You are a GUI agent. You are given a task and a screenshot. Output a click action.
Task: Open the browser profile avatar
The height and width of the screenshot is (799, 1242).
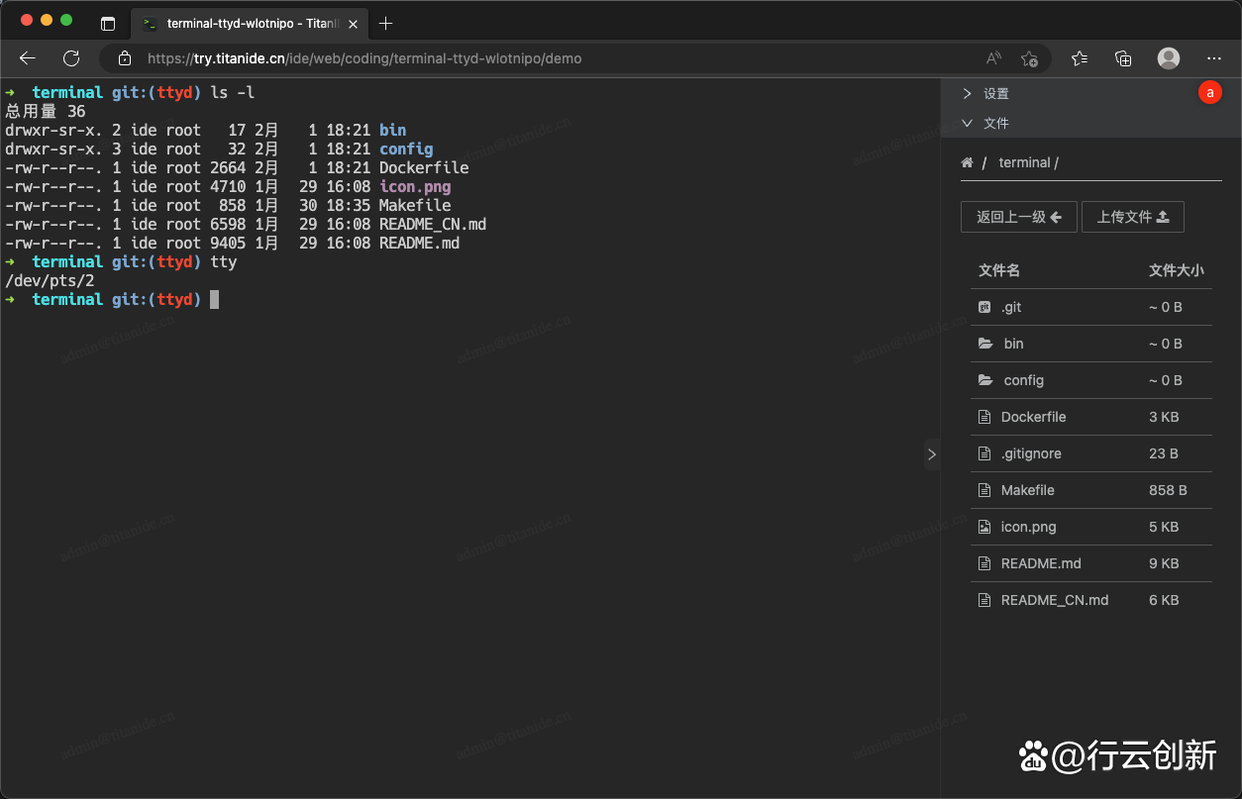(1168, 58)
